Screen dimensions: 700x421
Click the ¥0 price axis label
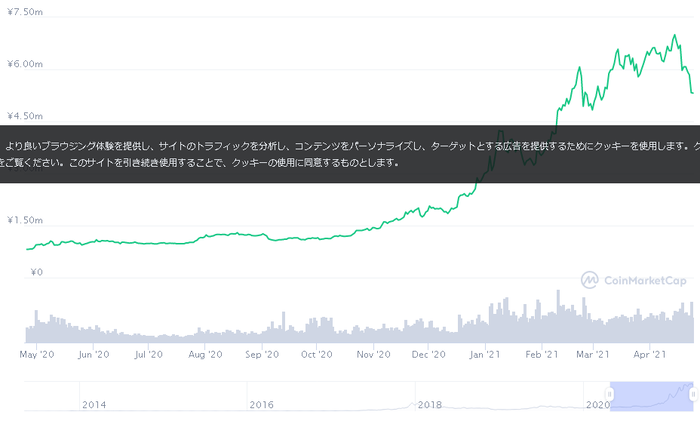37,272
